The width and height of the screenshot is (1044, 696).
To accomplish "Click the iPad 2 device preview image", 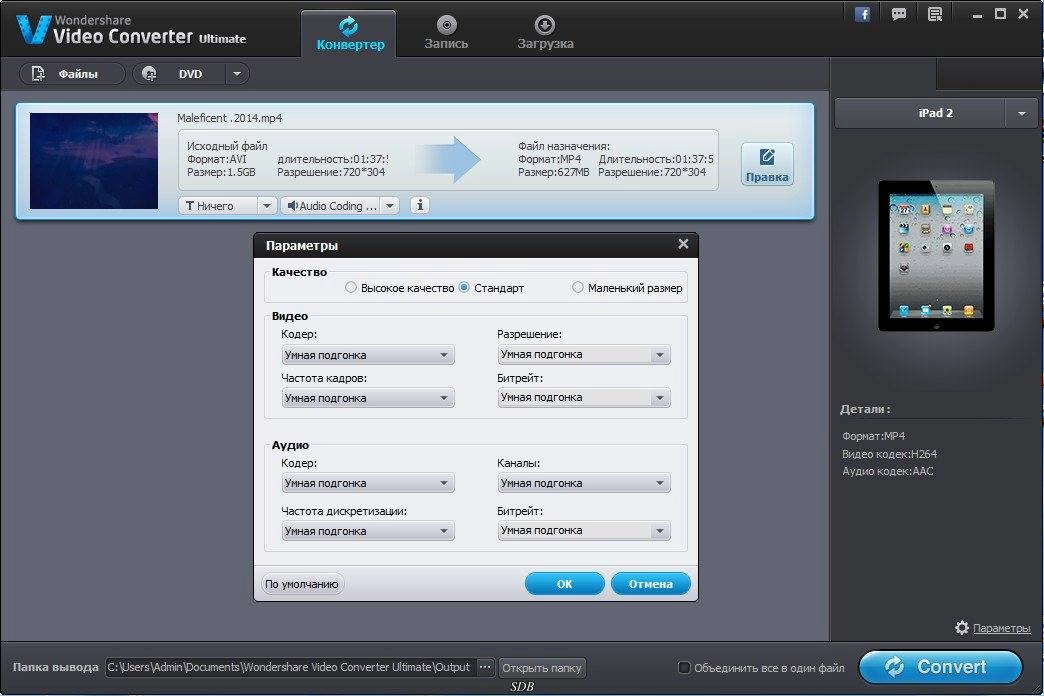I will pyautogui.click(x=936, y=256).
